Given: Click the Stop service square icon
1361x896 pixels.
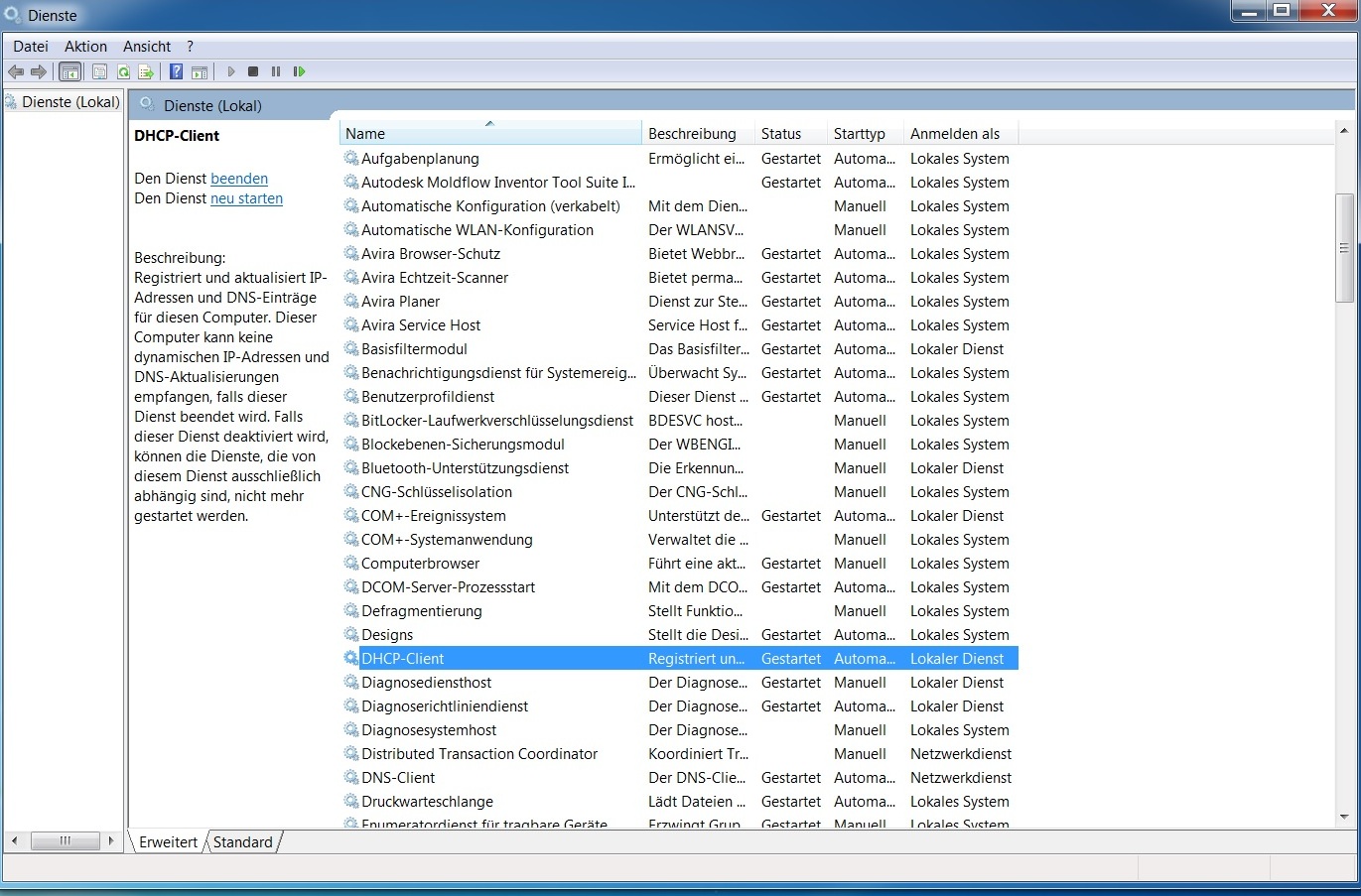Looking at the screenshot, I should click(x=253, y=71).
